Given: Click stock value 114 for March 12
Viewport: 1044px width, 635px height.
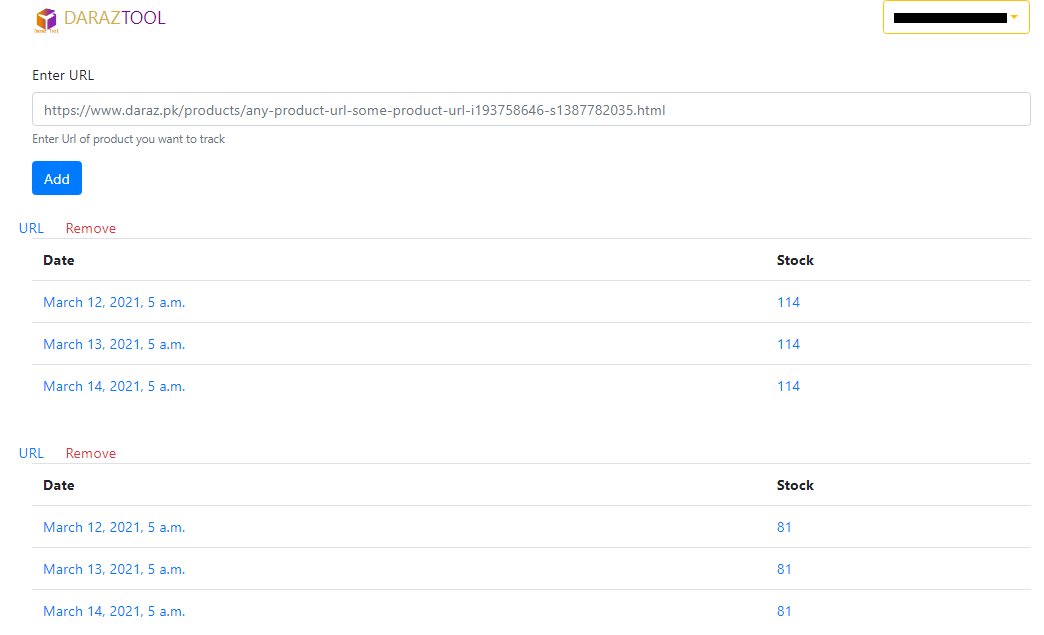Looking at the screenshot, I should (x=788, y=302).
